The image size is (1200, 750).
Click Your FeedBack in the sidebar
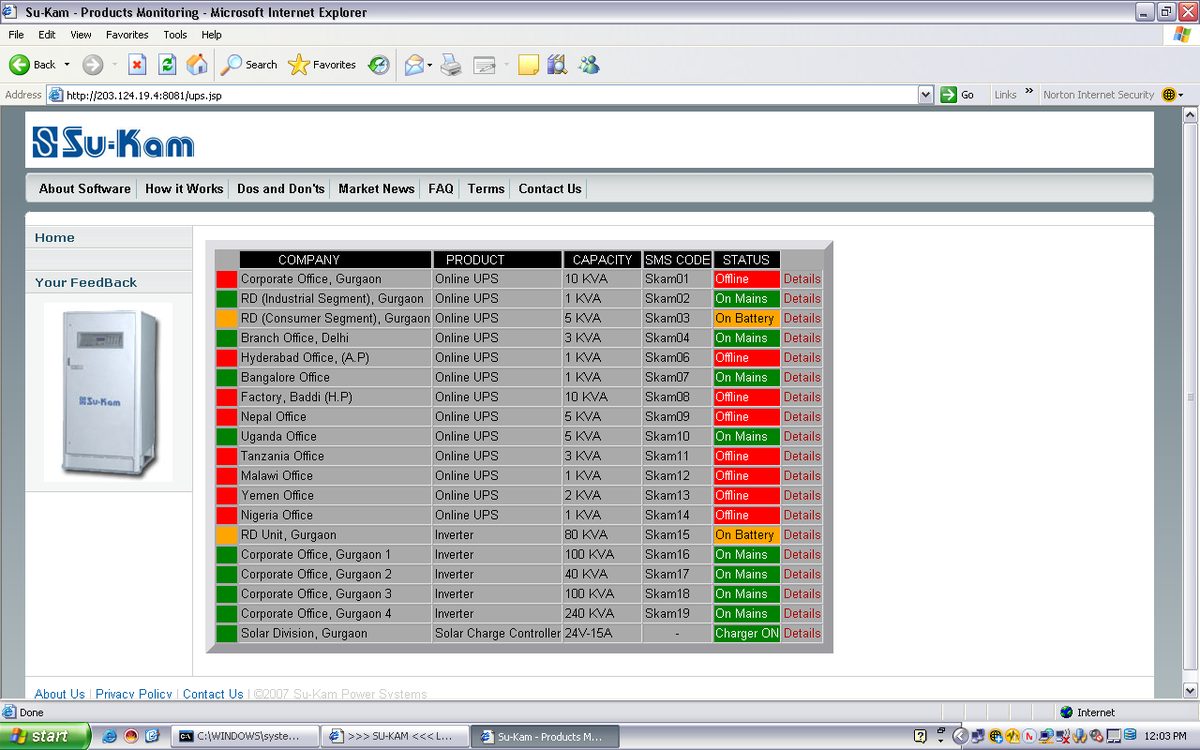pos(86,282)
